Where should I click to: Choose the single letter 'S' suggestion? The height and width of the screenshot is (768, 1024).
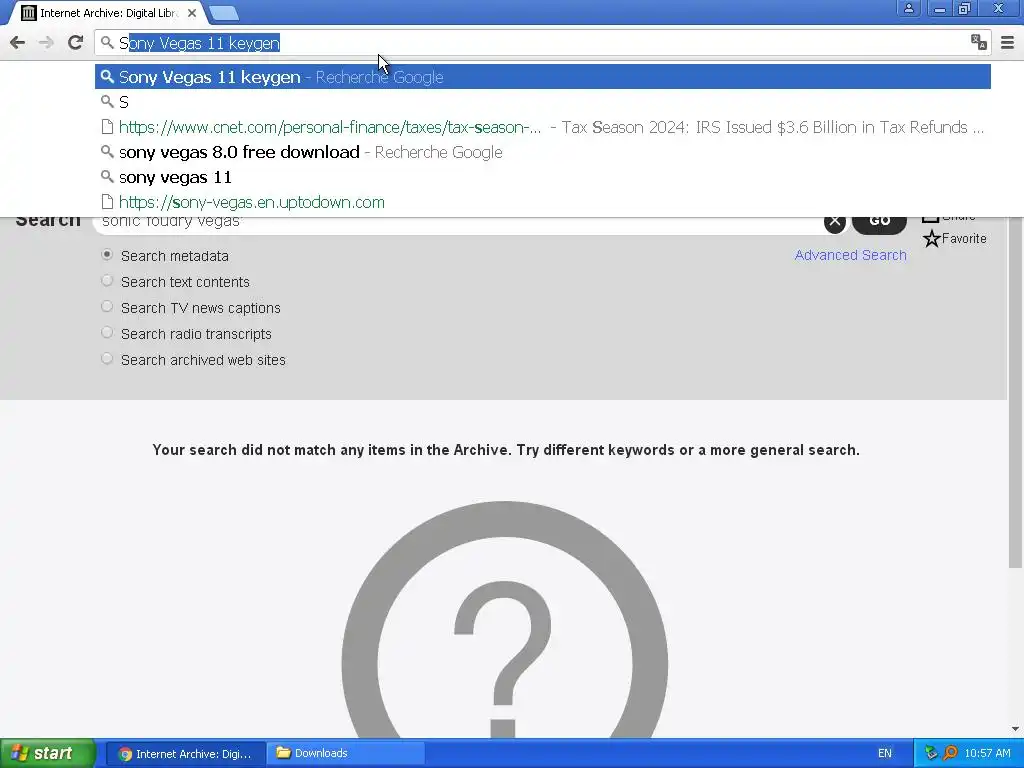[543, 102]
